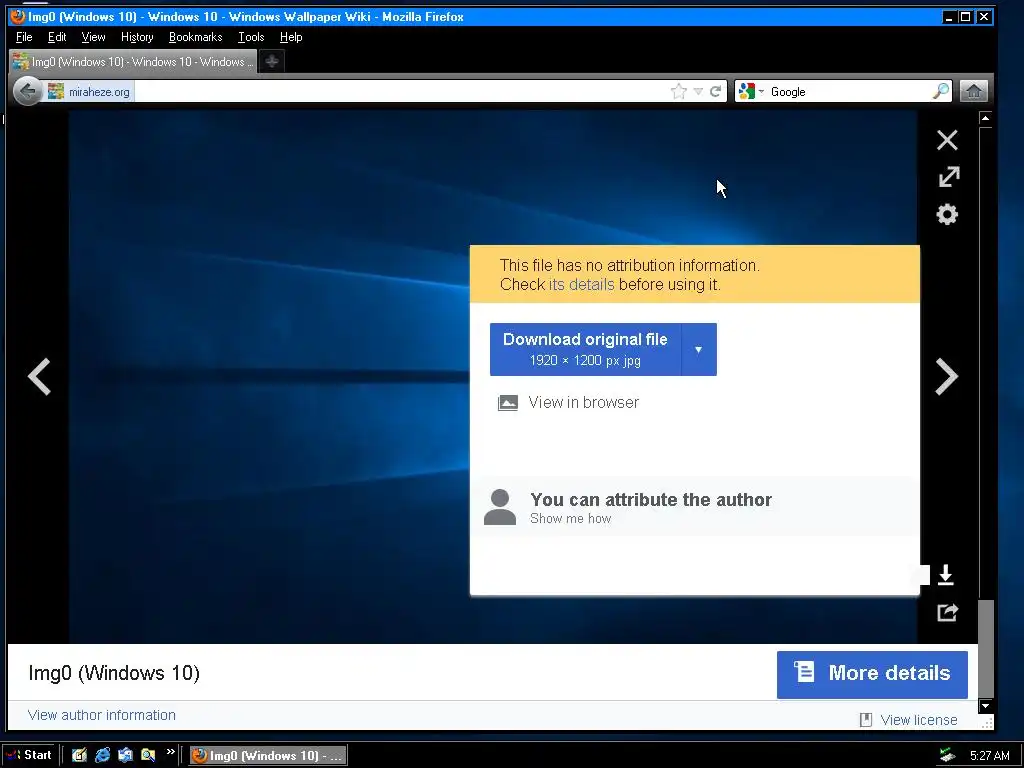This screenshot has height=768, width=1024.
Task: Click the View license link
Action: pyautogui.click(x=918, y=720)
